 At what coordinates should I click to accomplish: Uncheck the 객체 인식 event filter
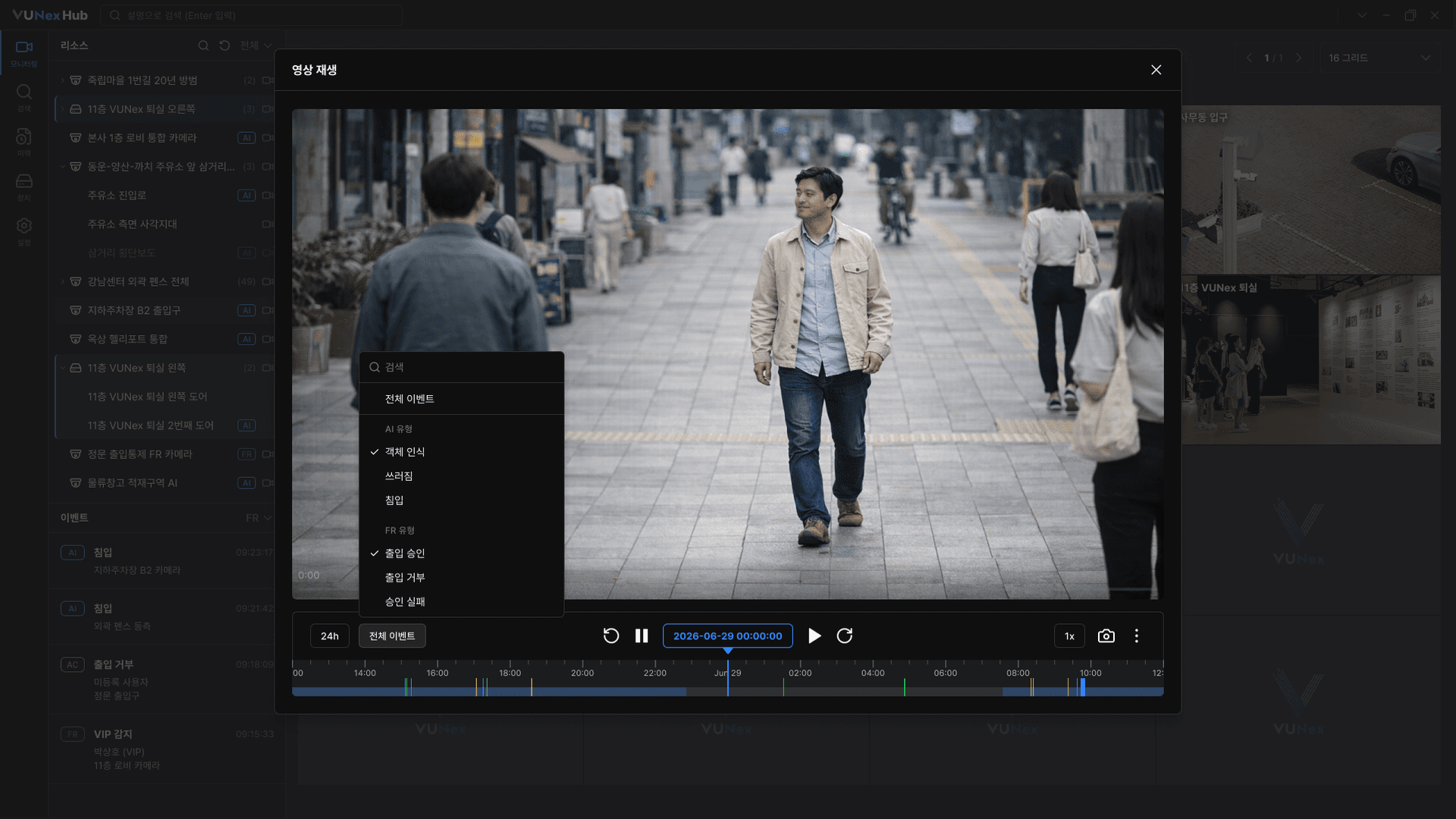click(x=461, y=452)
